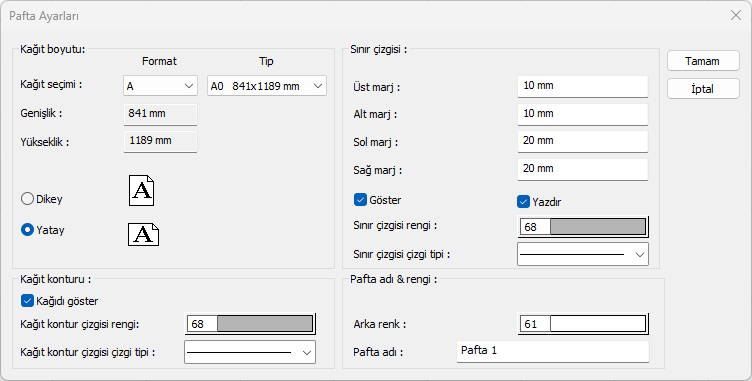Click the portrait page orientation icon
The height and width of the screenshot is (381, 752).
tap(141, 190)
